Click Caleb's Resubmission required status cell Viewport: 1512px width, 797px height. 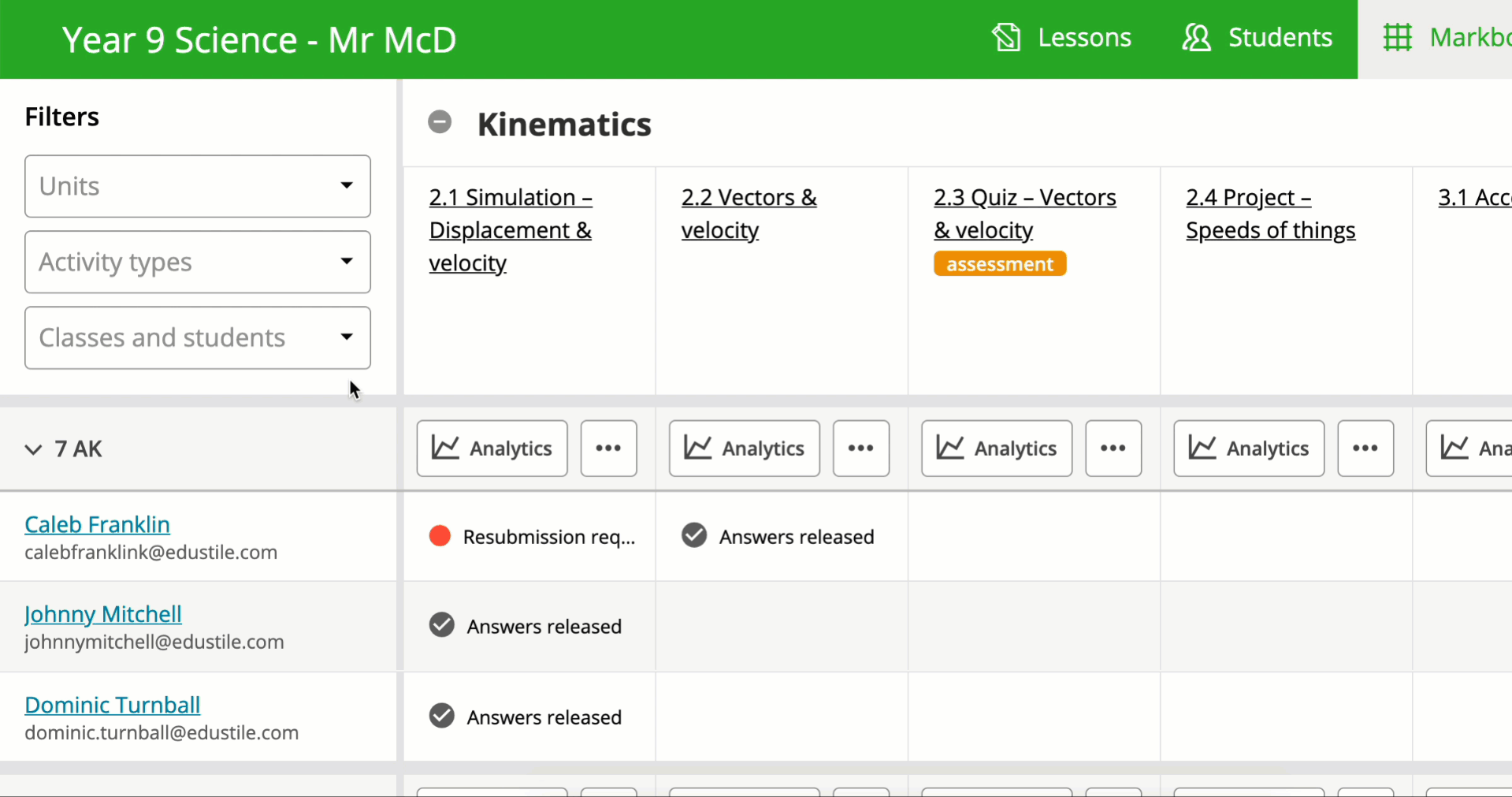click(529, 537)
